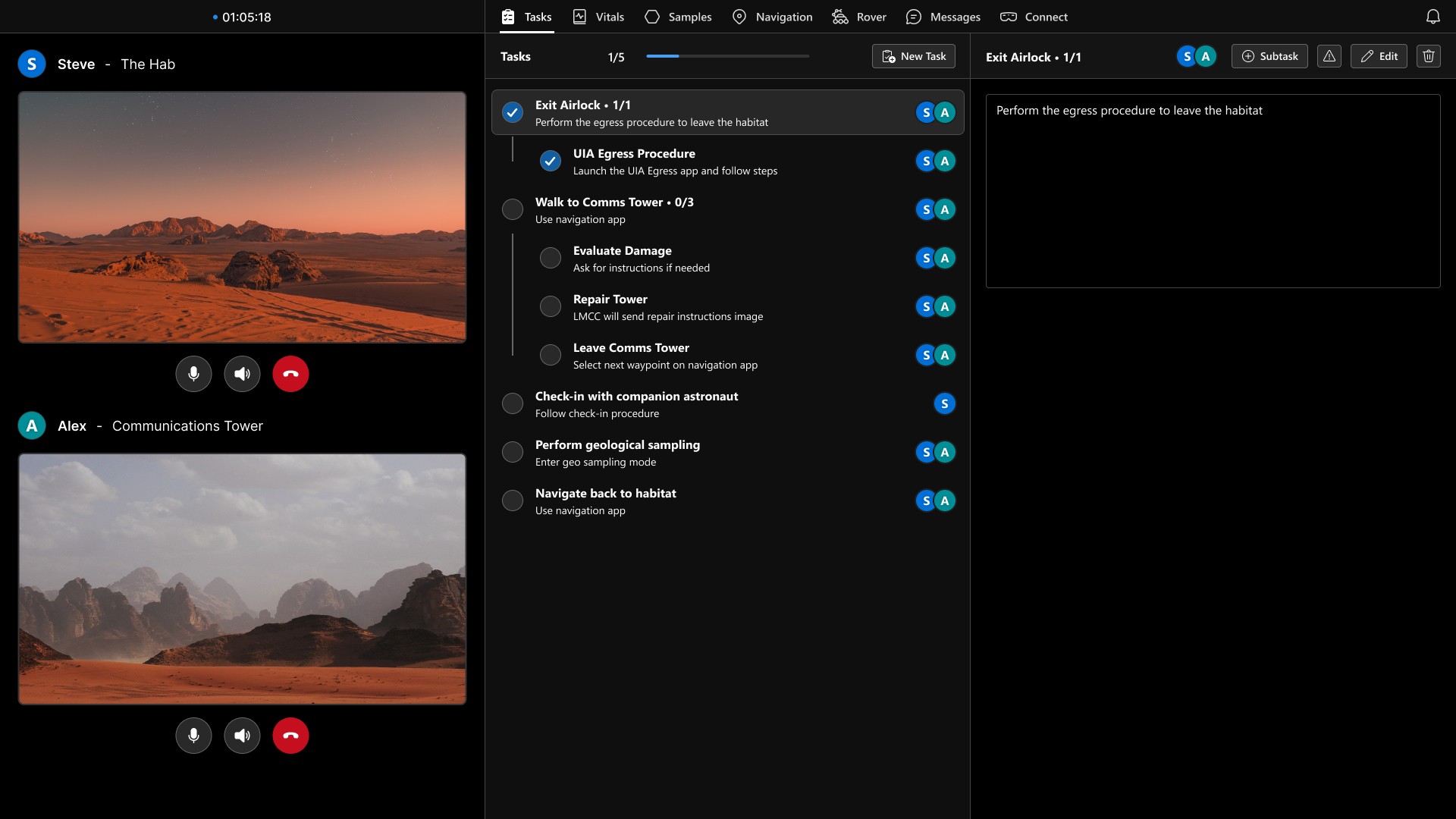1456x819 pixels.
Task: Click the warning triangle icon
Action: coord(1329,56)
